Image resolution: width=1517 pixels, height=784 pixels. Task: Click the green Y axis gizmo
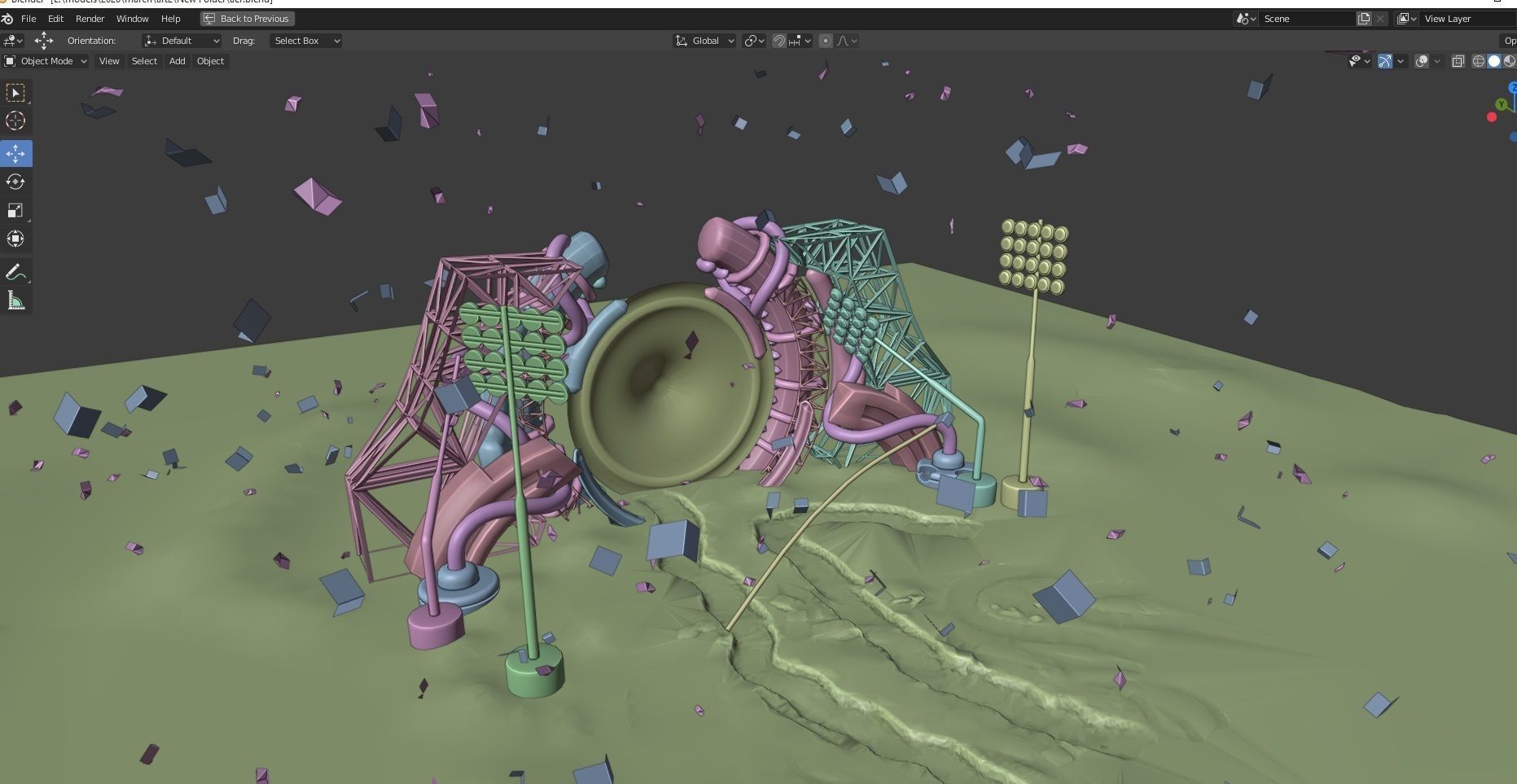[1502, 104]
